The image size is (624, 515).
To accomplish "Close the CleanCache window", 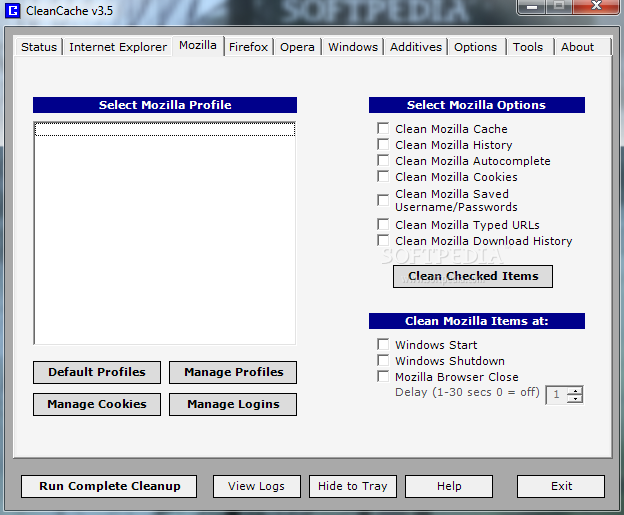I will 596,7.
